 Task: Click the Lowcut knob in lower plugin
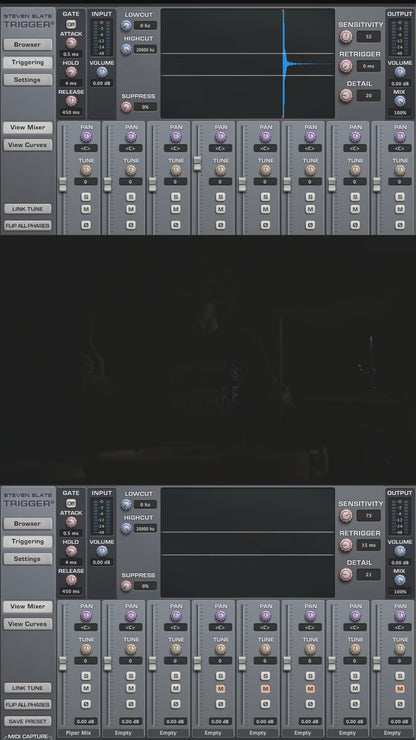point(126,505)
